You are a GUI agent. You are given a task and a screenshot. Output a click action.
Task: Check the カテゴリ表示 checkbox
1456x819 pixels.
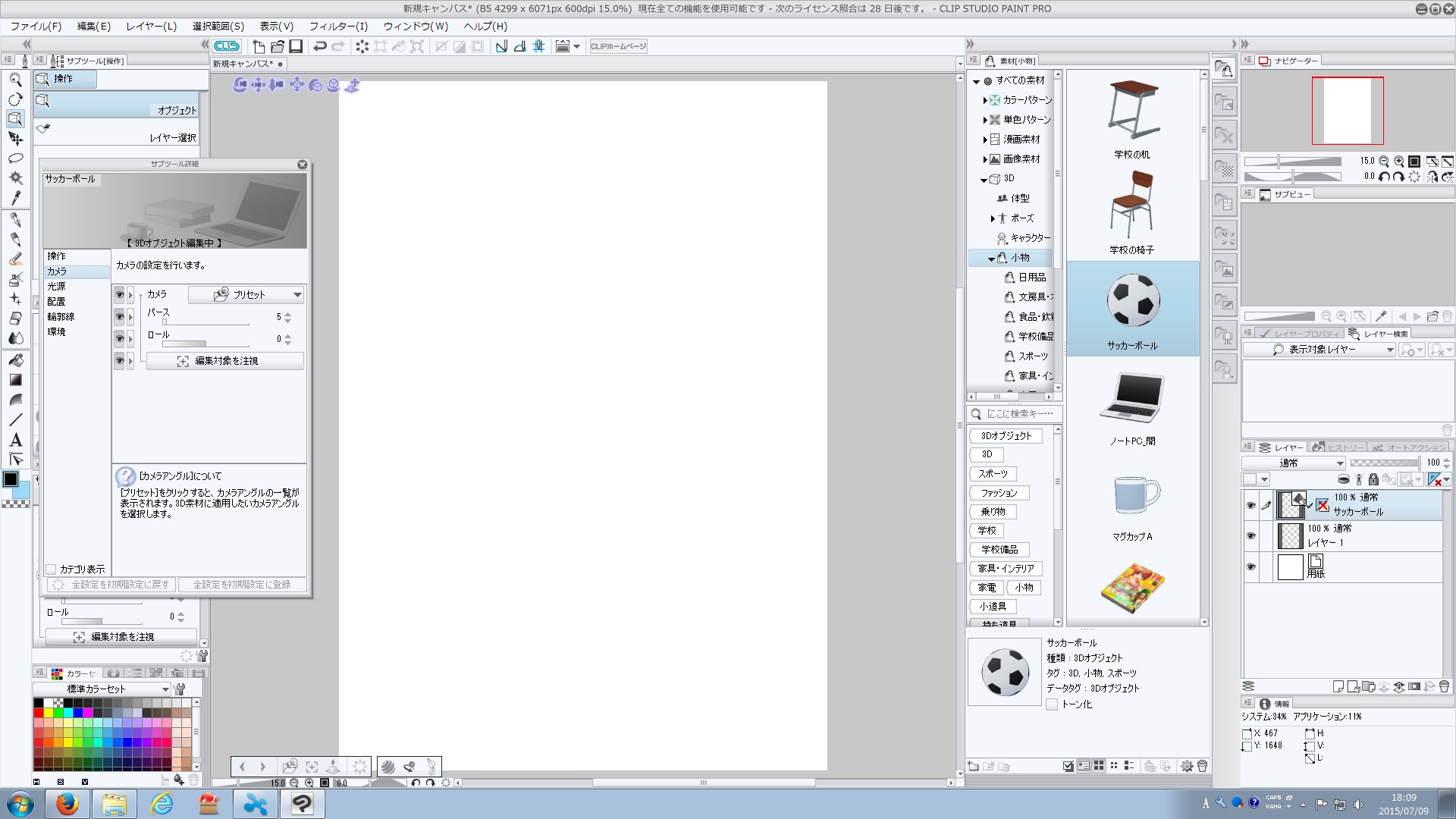tap(52, 570)
